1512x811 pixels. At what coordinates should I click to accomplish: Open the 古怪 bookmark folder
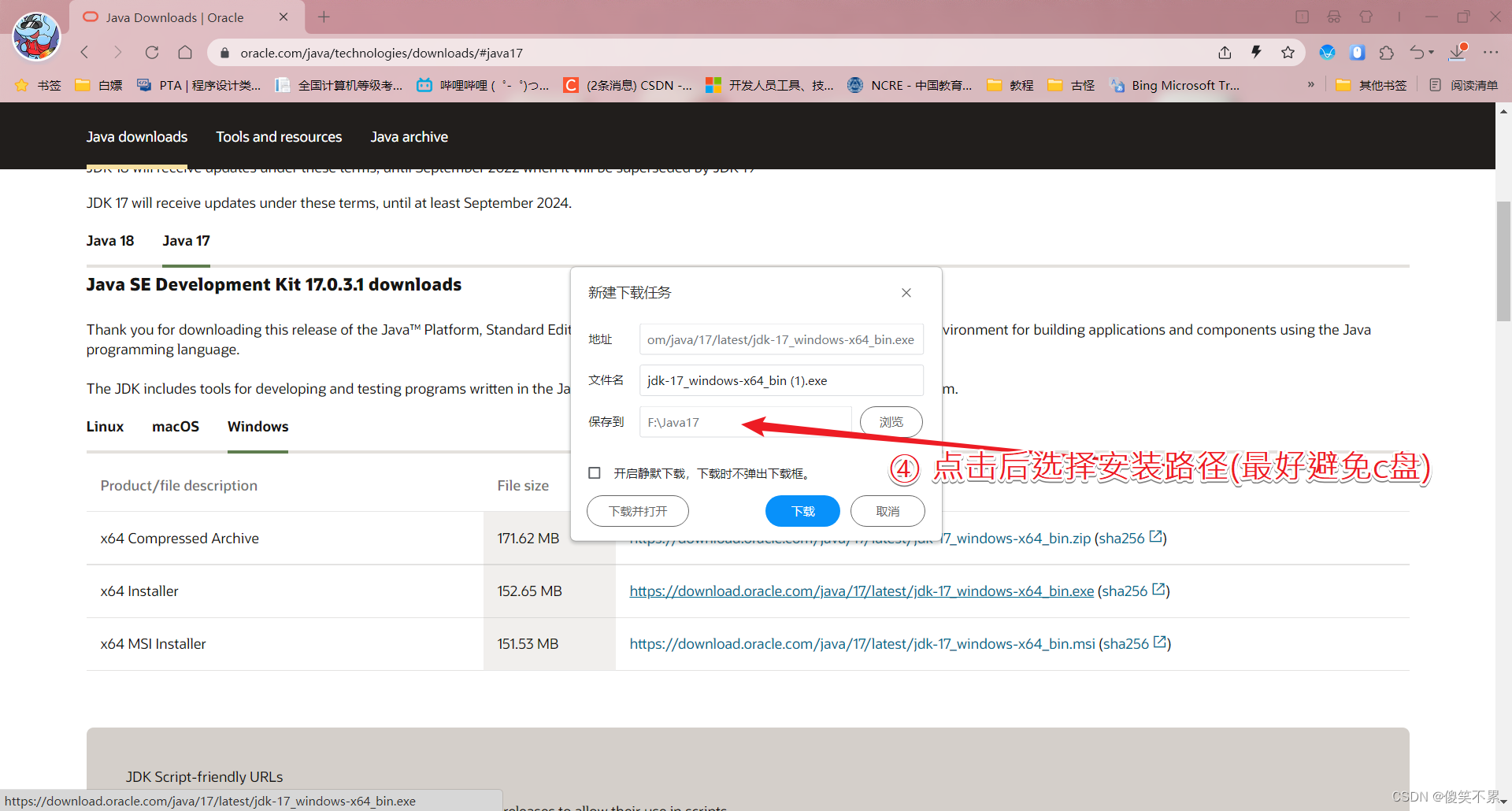point(1071,85)
